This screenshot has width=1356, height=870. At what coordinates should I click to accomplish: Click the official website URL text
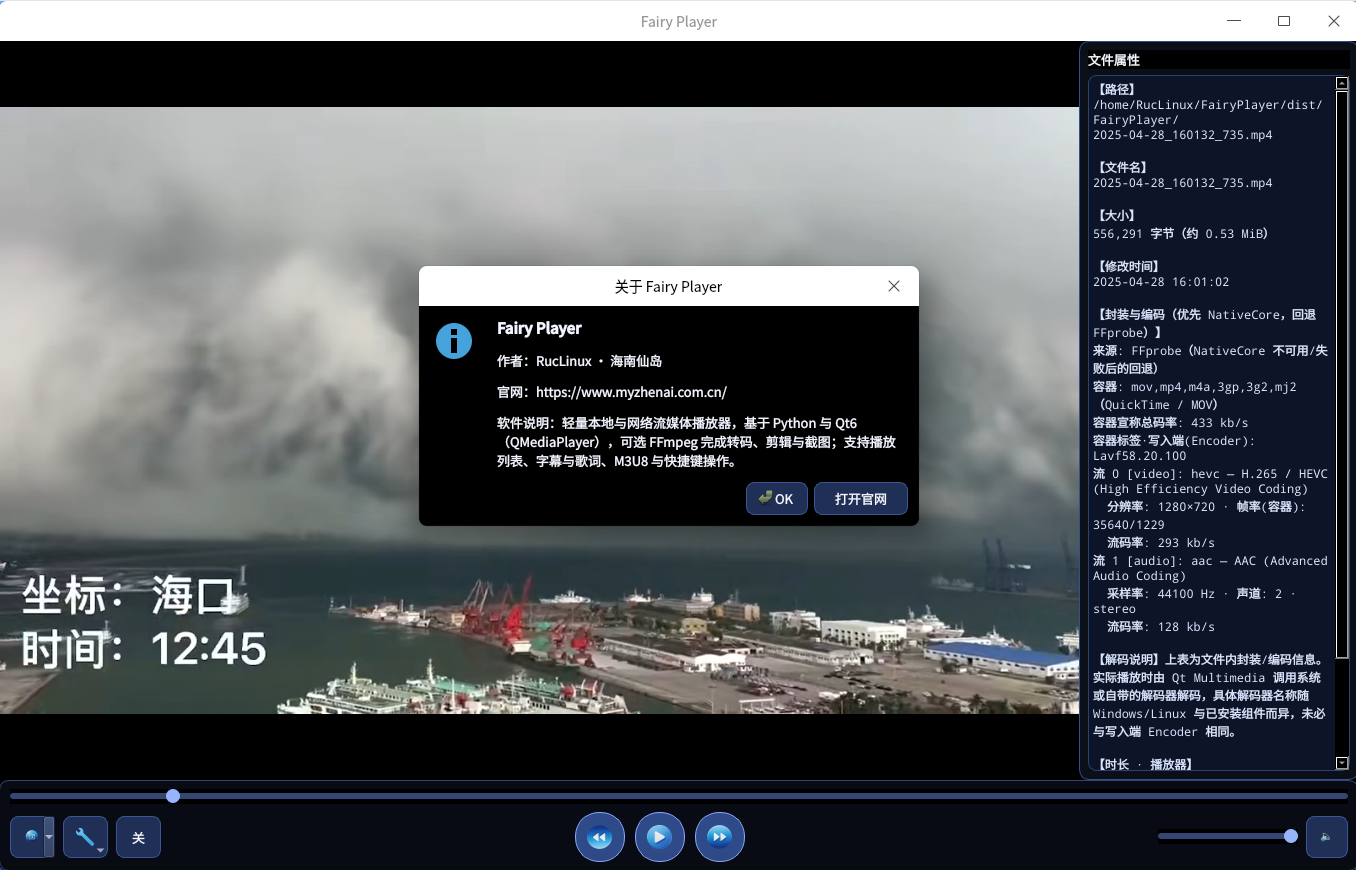(x=631, y=392)
